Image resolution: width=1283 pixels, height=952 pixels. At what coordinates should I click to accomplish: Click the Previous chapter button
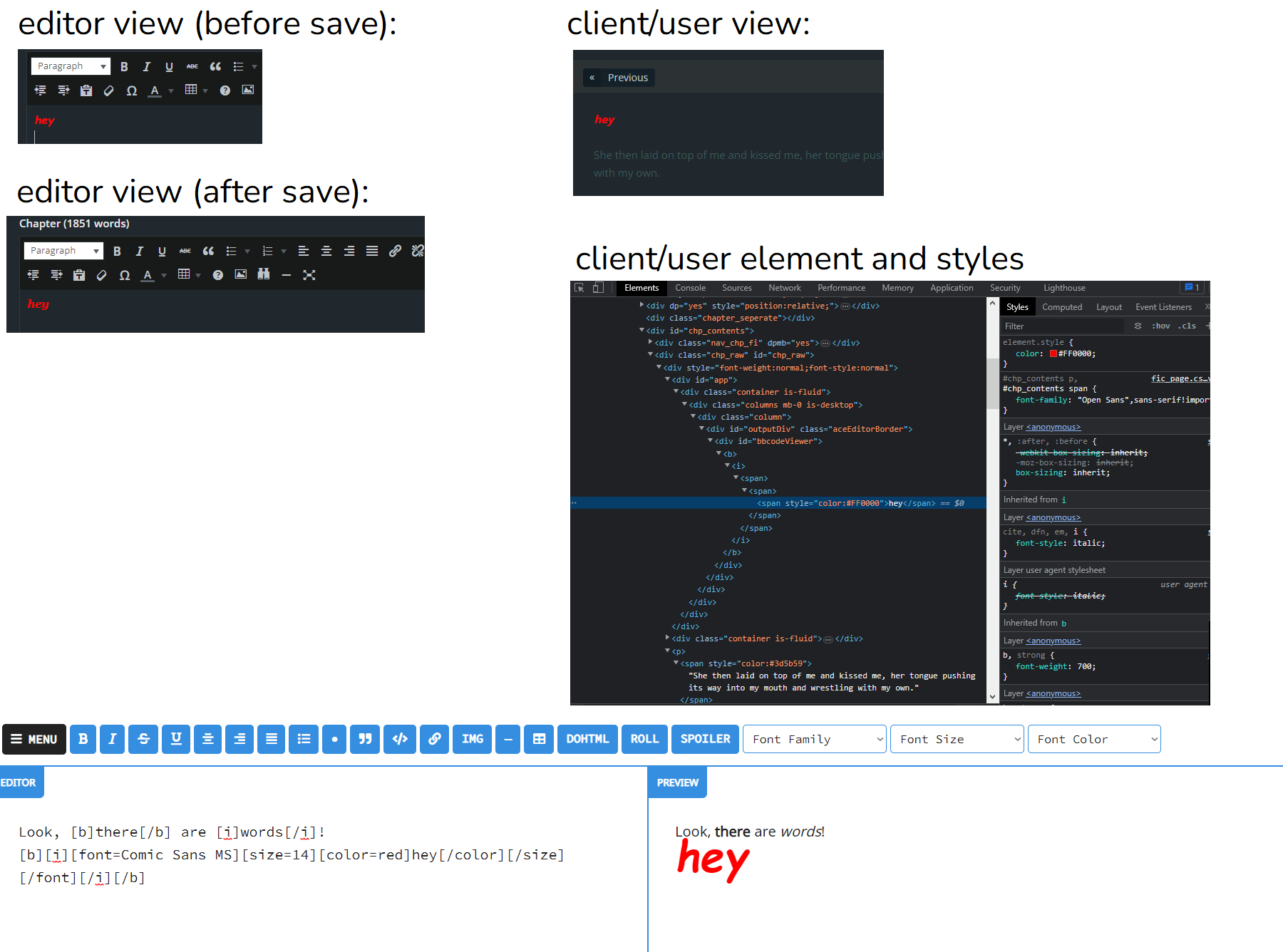click(x=619, y=78)
